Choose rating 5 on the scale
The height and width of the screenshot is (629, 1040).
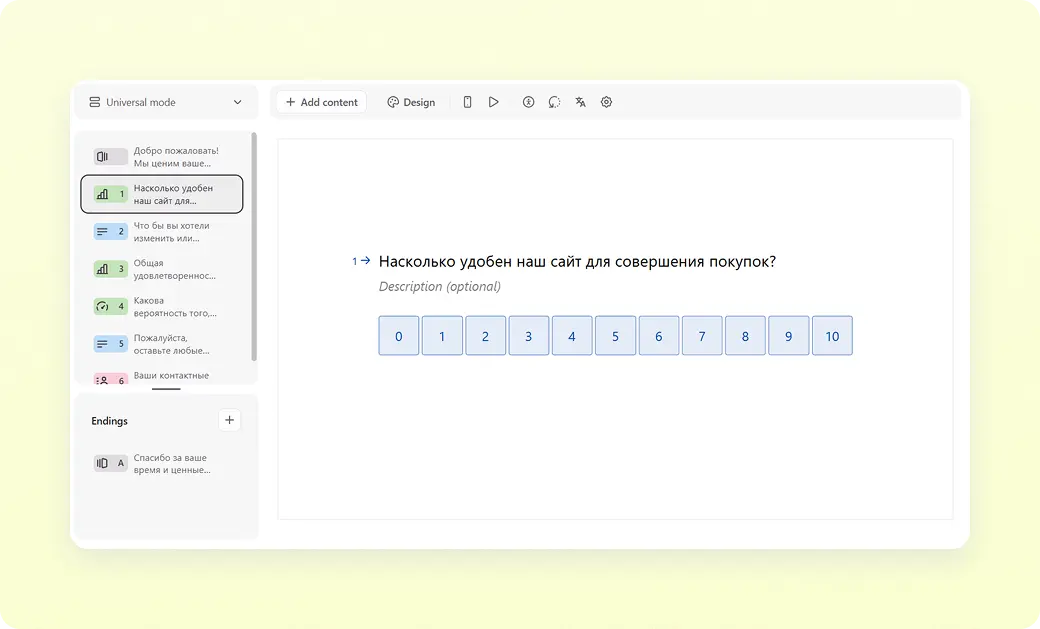click(615, 336)
